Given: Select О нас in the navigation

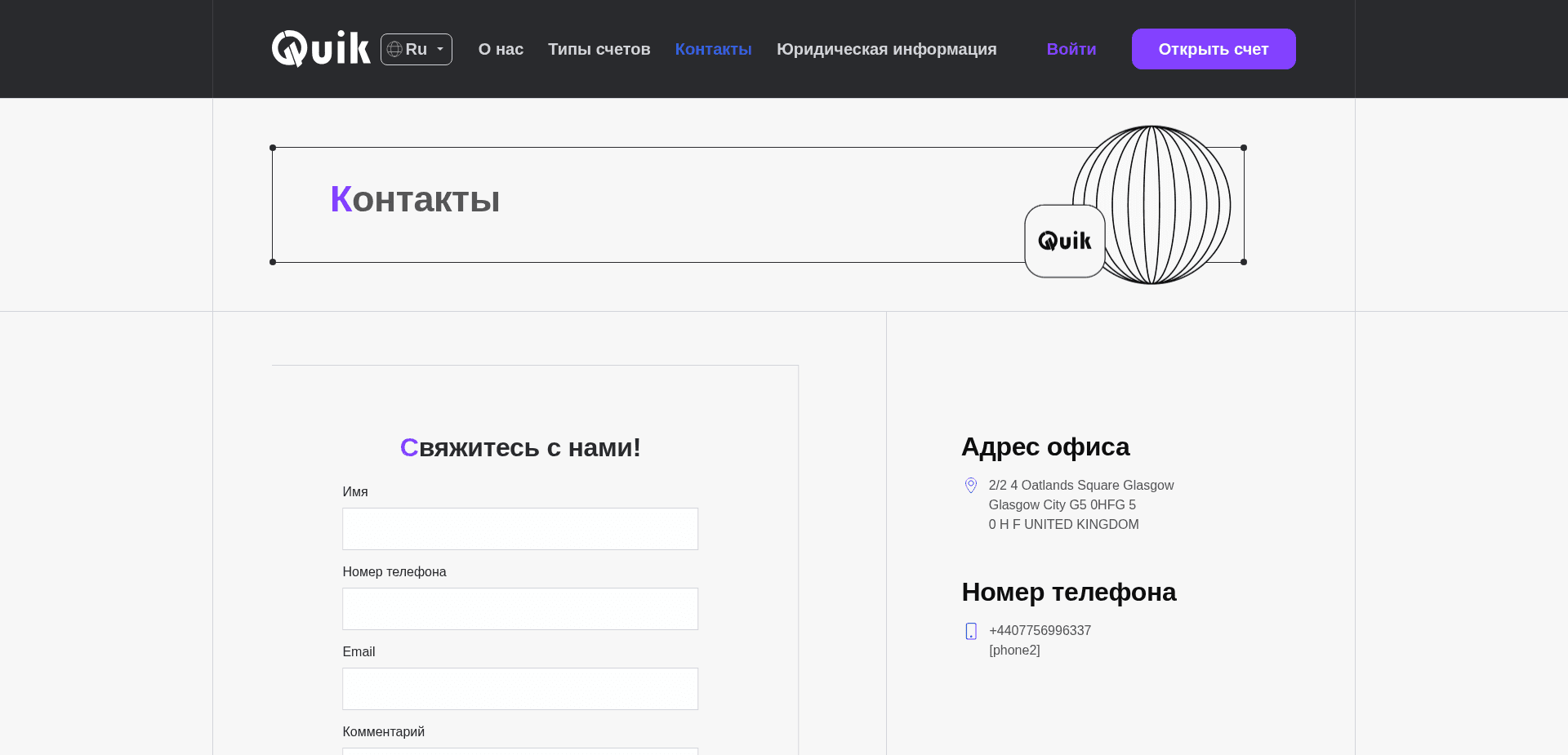Looking at the screenshot, I should [x=501, y=49].
